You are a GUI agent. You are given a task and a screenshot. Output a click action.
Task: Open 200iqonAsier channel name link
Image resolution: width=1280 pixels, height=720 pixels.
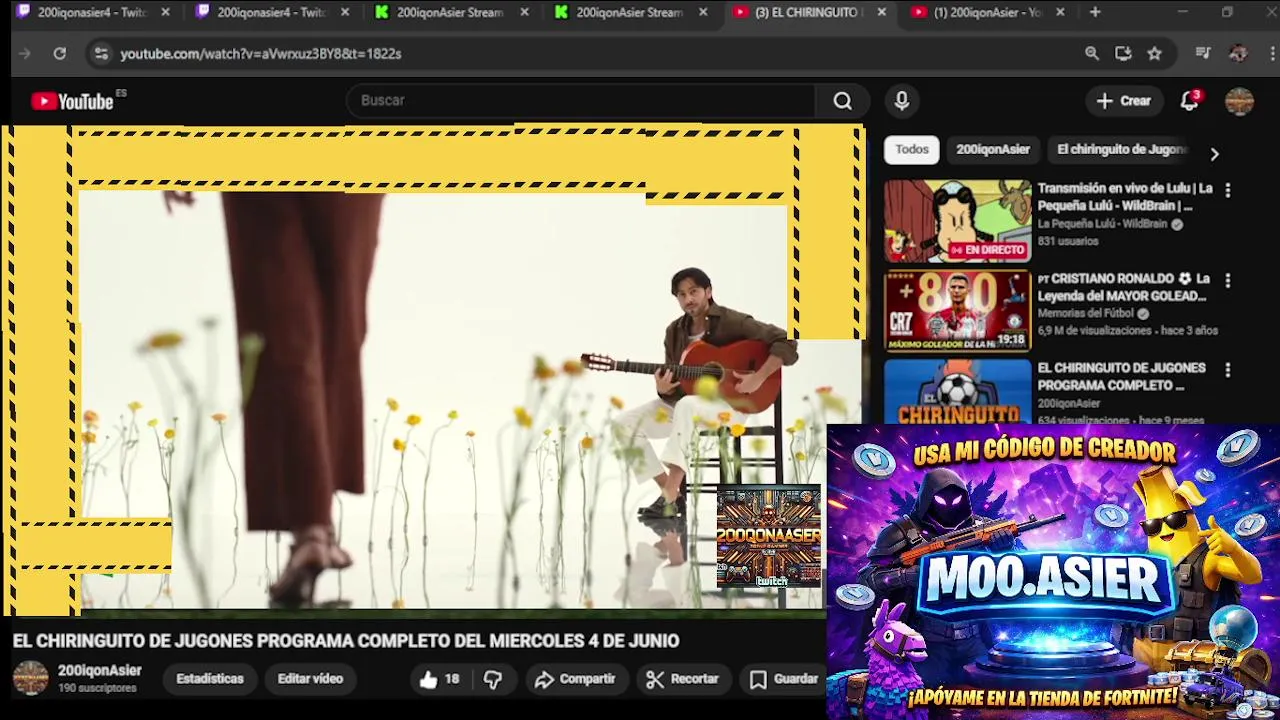click(x=100, y=671)
